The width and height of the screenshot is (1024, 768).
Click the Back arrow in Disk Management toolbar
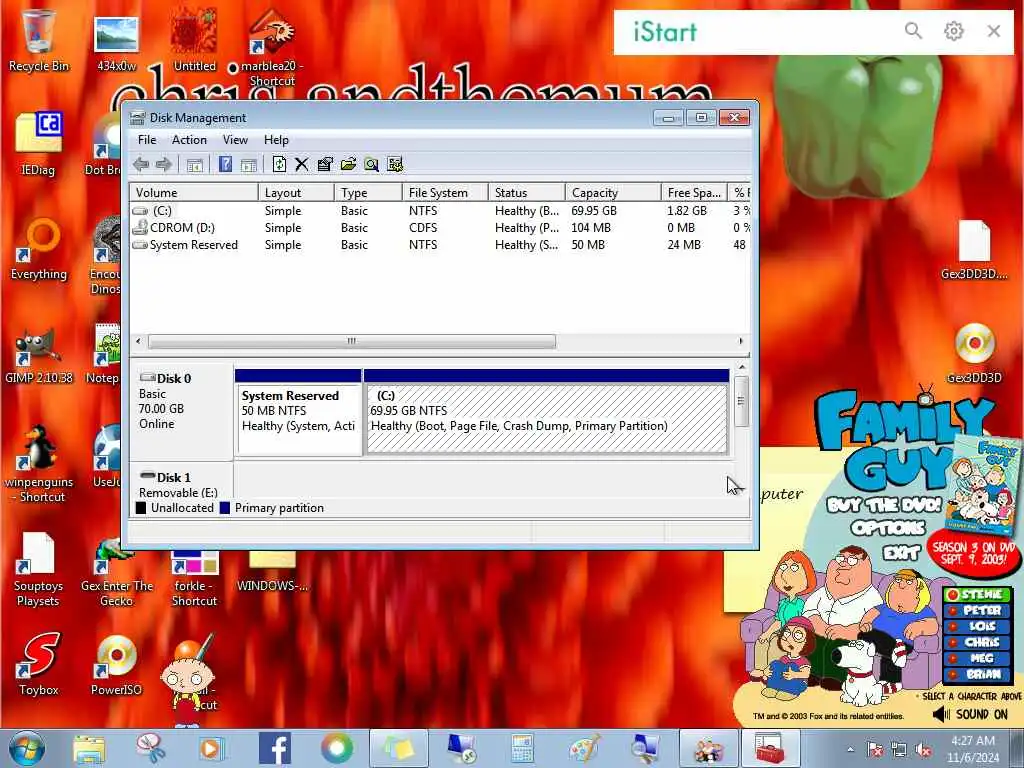[141, 165]
